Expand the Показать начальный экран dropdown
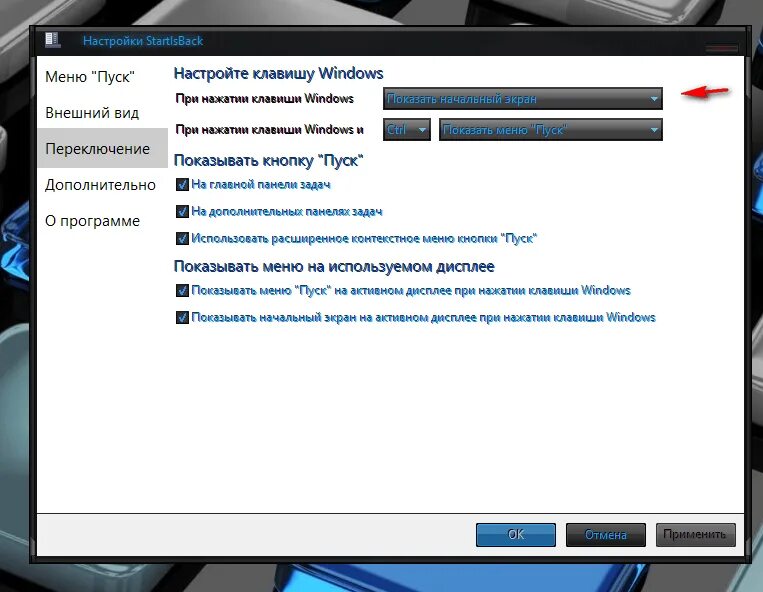This screenshot has height=592, width=763. [x=523, y=99]
